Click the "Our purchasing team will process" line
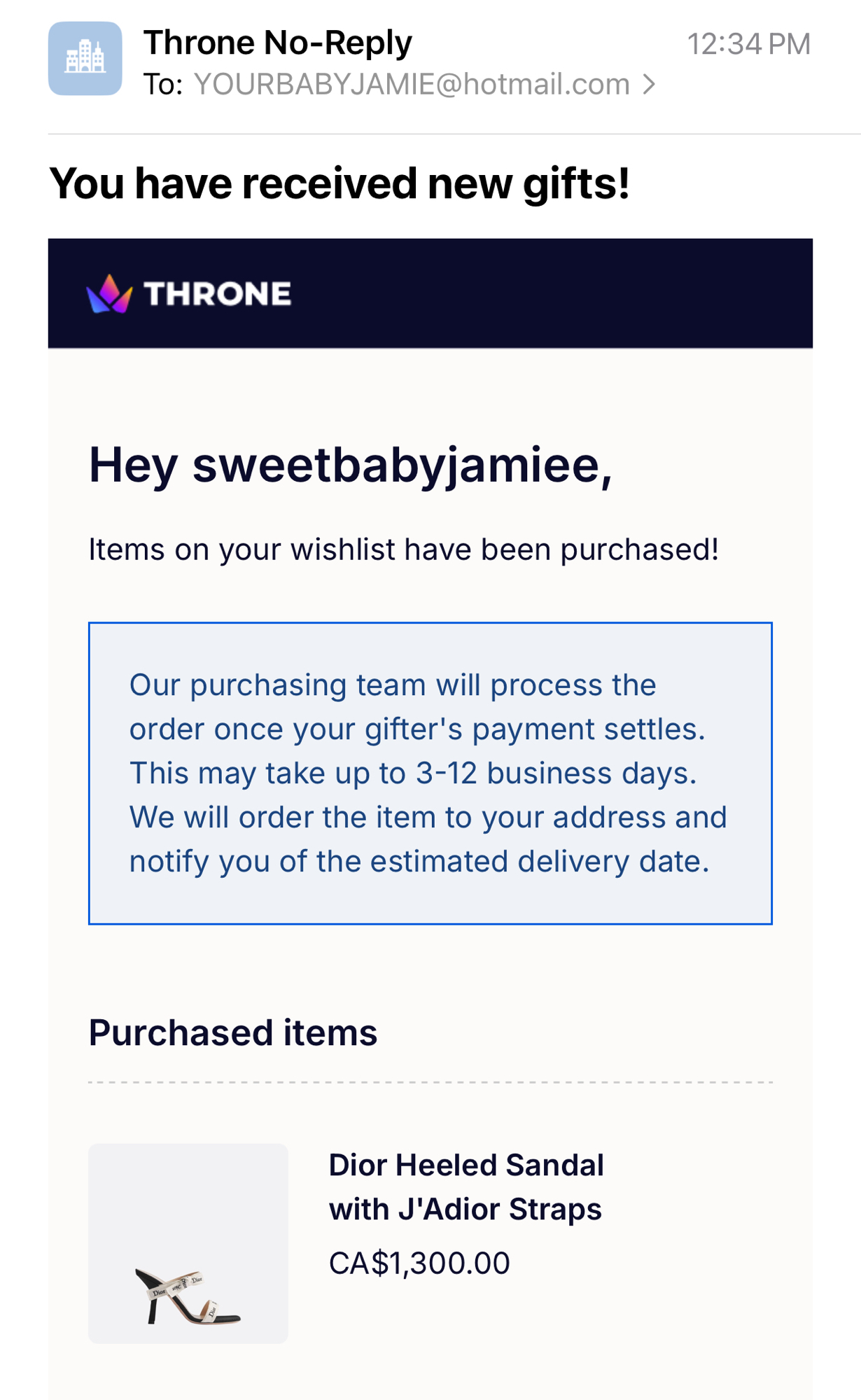This screenshot has width=861, height=1400. click(x=393, y=685)
